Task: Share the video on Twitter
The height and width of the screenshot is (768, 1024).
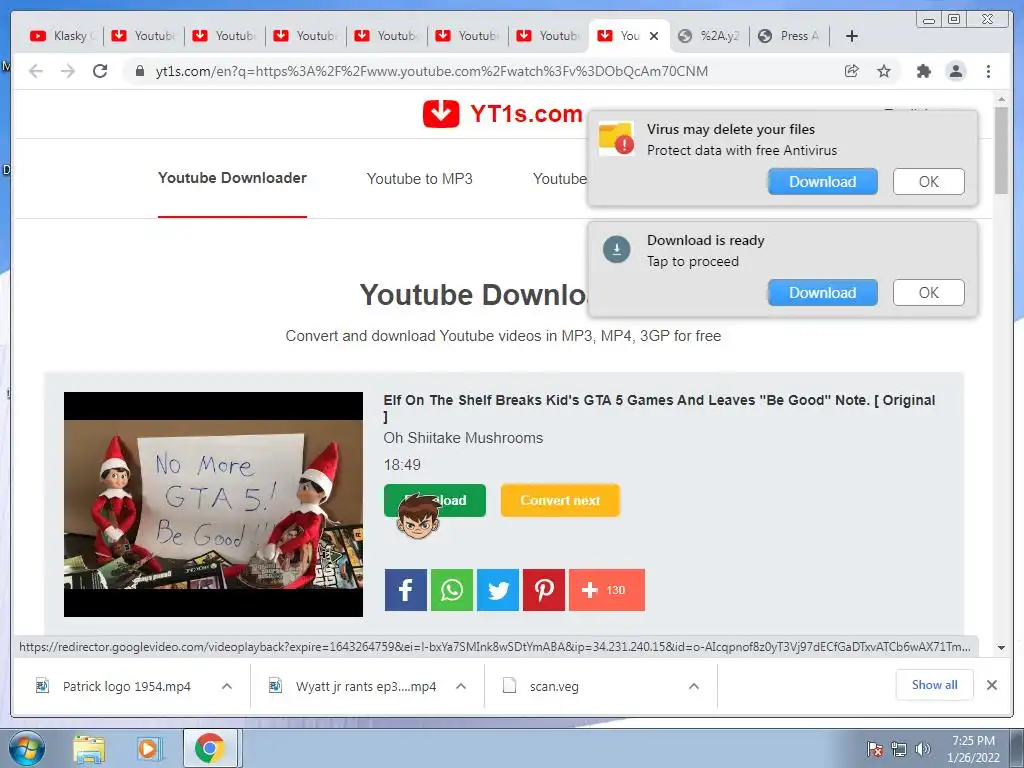Action: click(x=498, y=590)
